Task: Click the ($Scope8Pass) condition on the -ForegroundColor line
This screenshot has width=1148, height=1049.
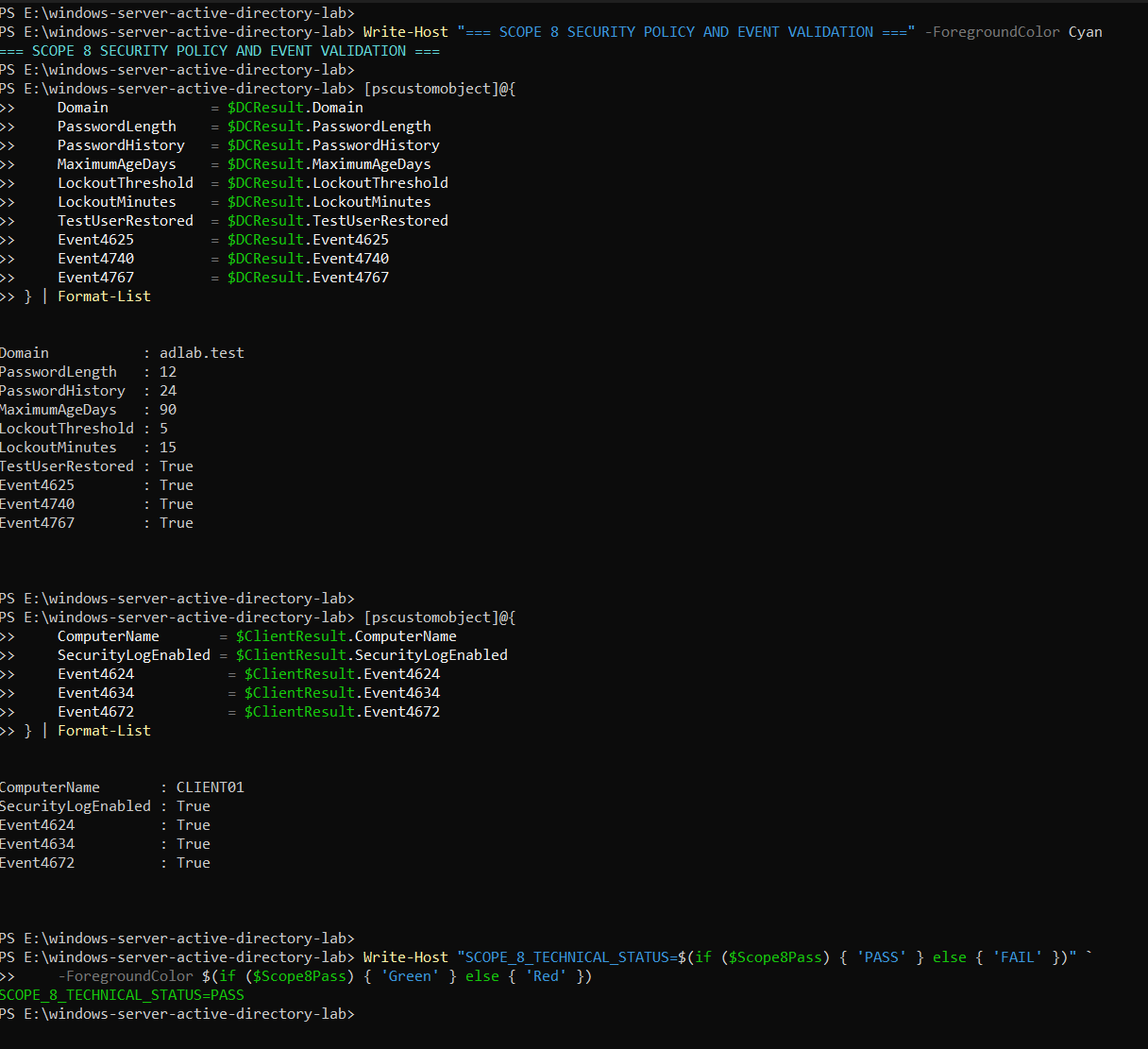Action: 299,976
